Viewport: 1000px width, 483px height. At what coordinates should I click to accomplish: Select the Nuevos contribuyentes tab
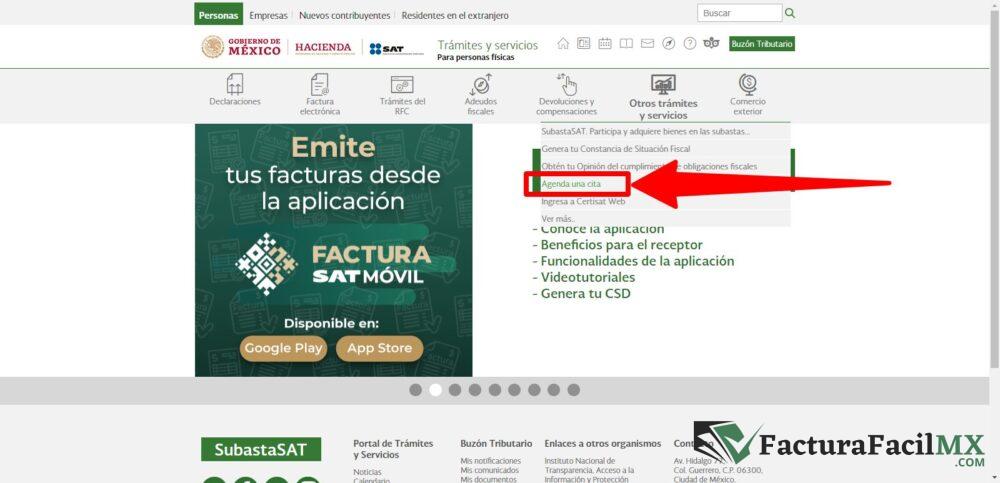point(344,15)
